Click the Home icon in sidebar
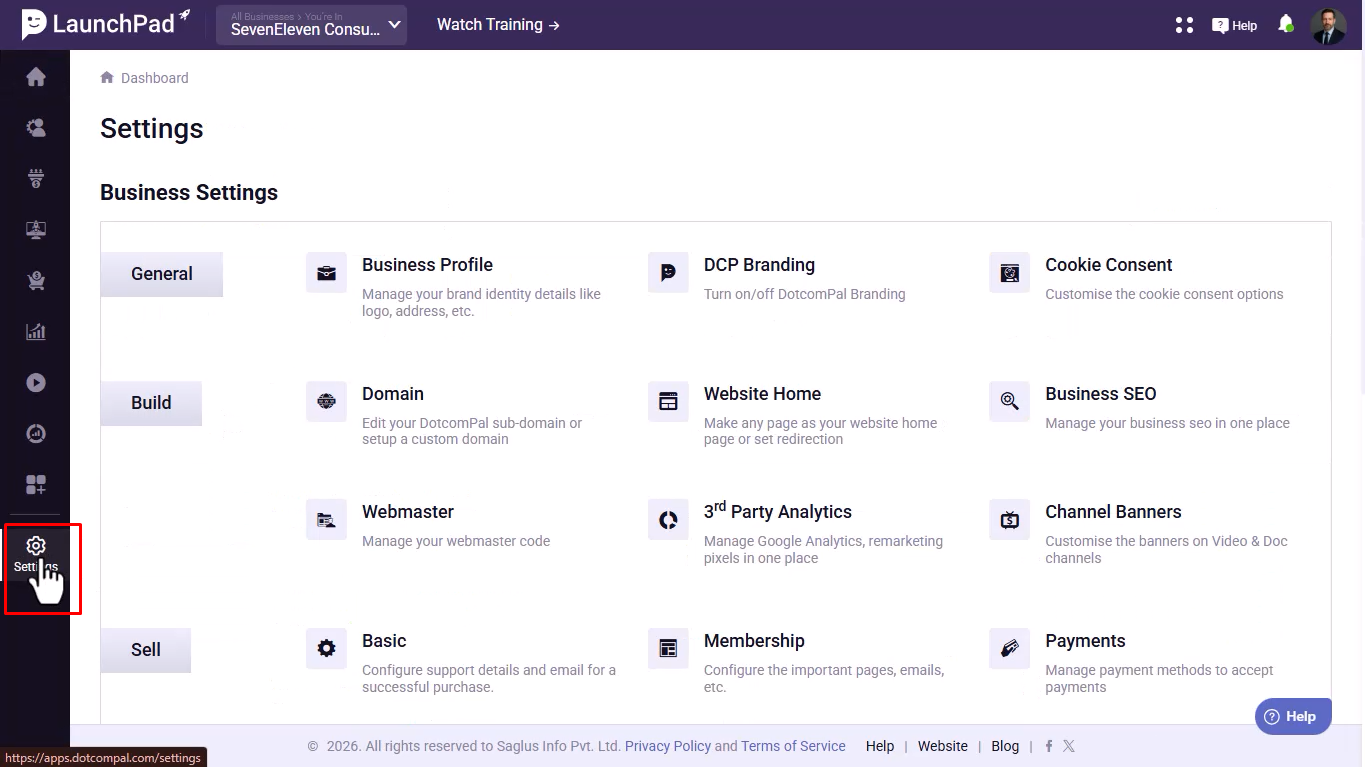The width and height of the screenshot is (1365, 767). coord(36,77)
